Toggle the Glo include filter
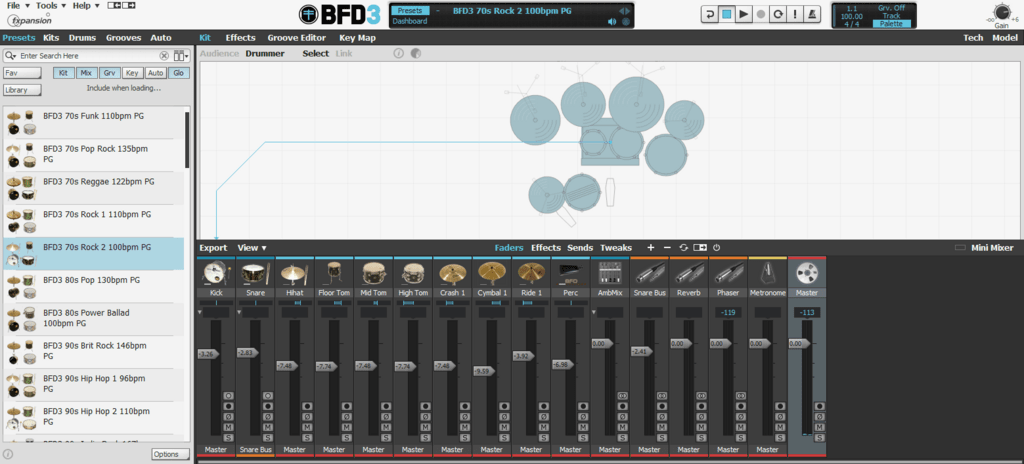 (x=178, y=73)
